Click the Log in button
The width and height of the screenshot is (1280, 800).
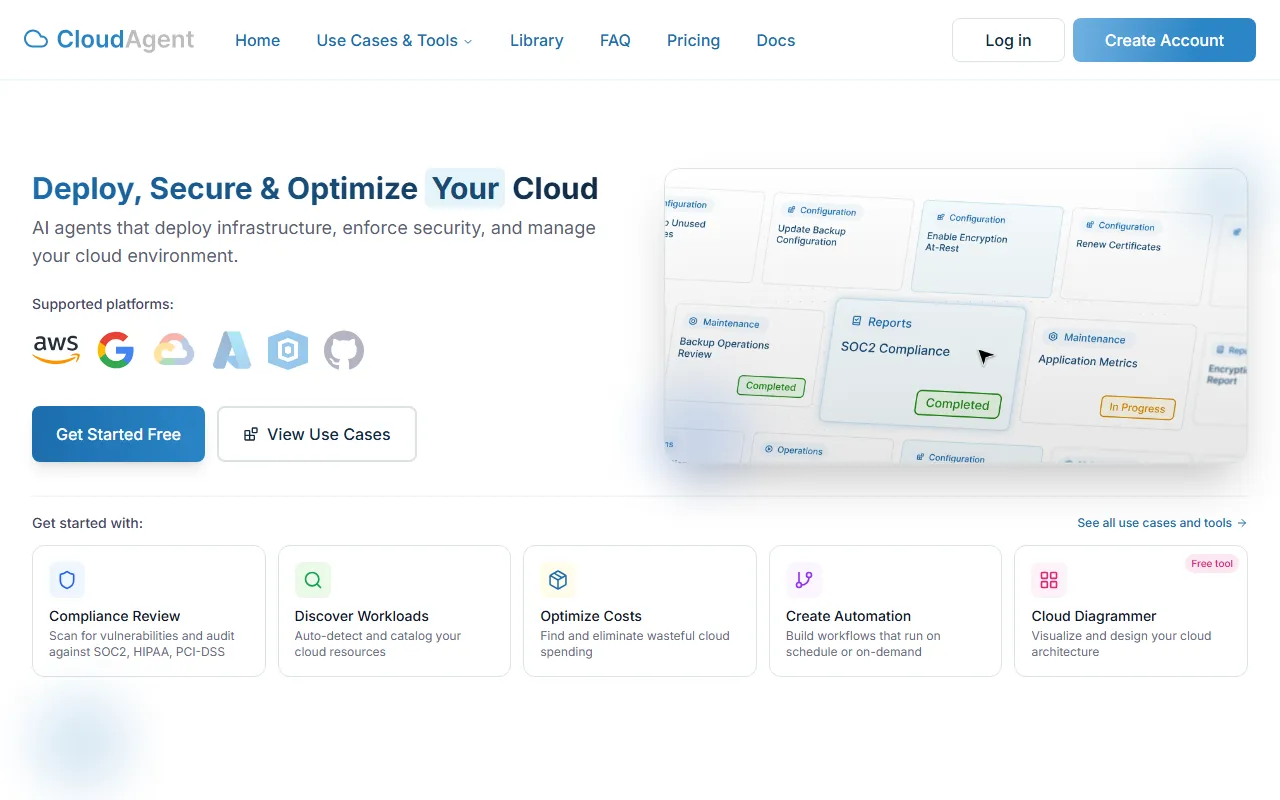[1008, 40]
